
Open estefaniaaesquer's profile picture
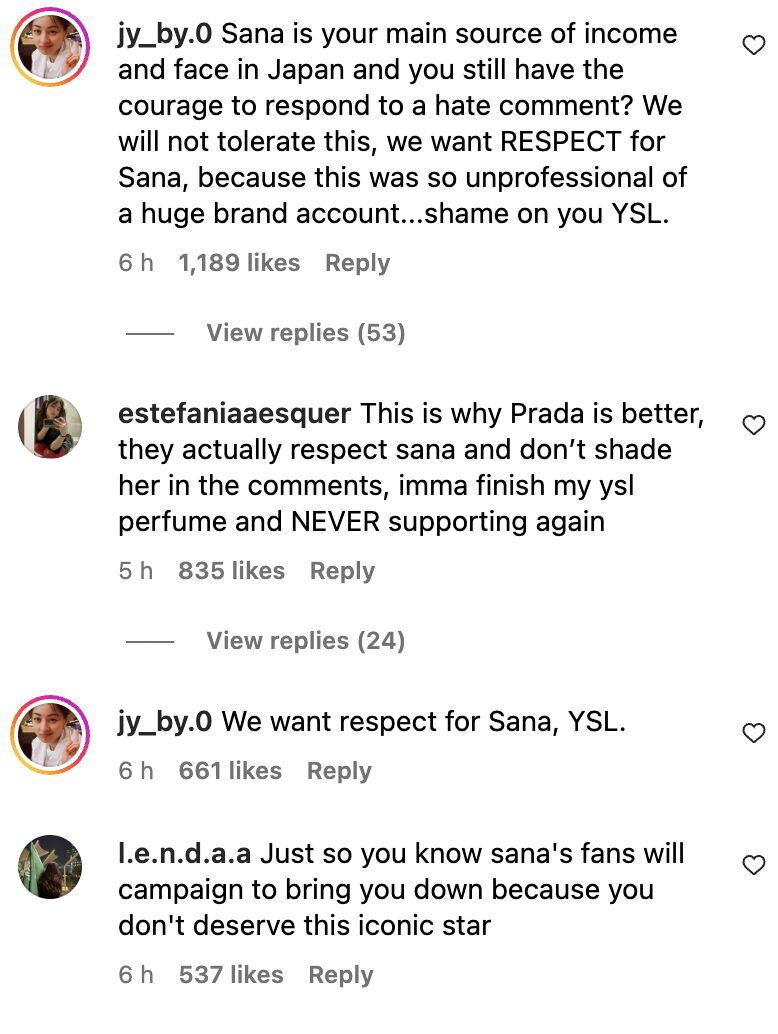49,427
